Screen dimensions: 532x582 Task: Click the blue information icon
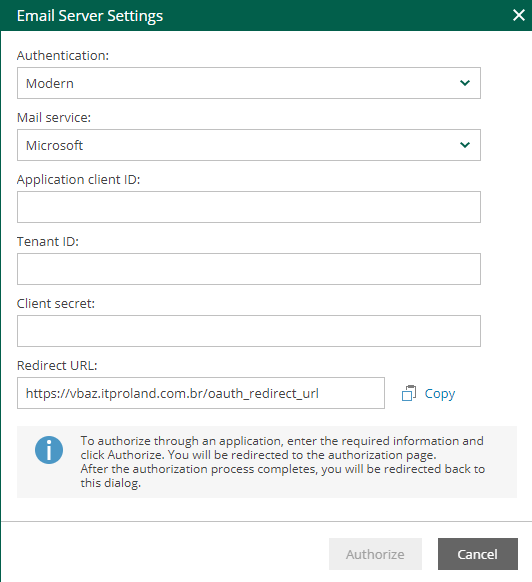(x=49, y=450)
